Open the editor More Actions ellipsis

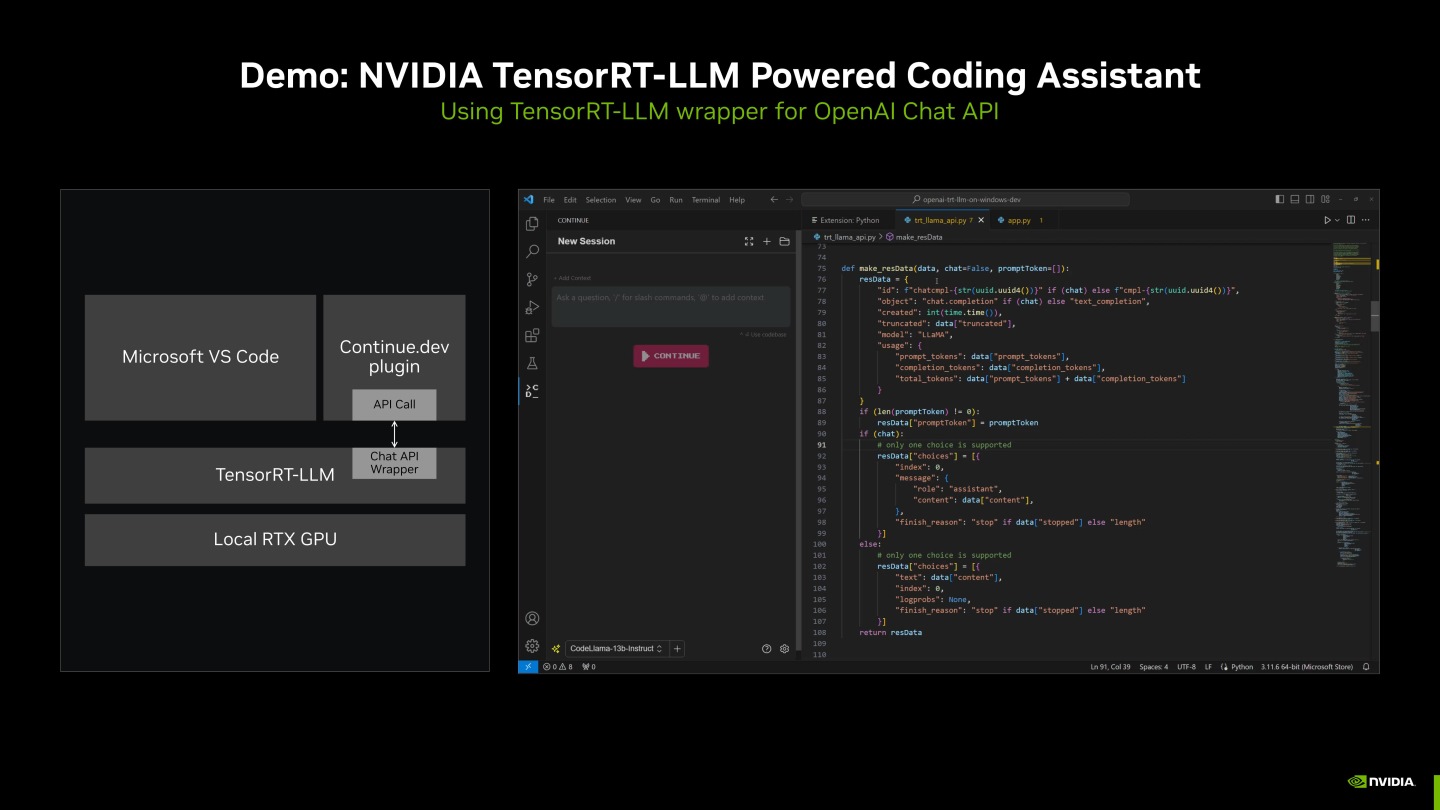point(1366,220)
